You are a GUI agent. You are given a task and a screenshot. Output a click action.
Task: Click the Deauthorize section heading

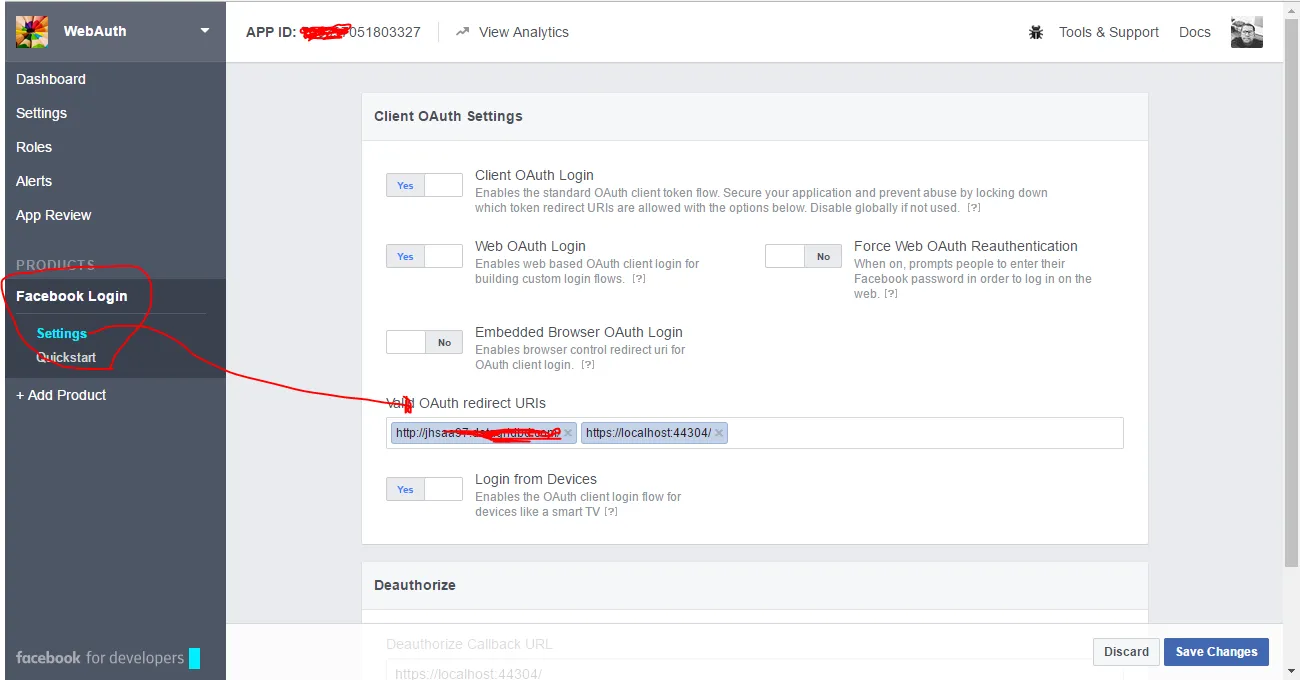(x=415, y=585)
